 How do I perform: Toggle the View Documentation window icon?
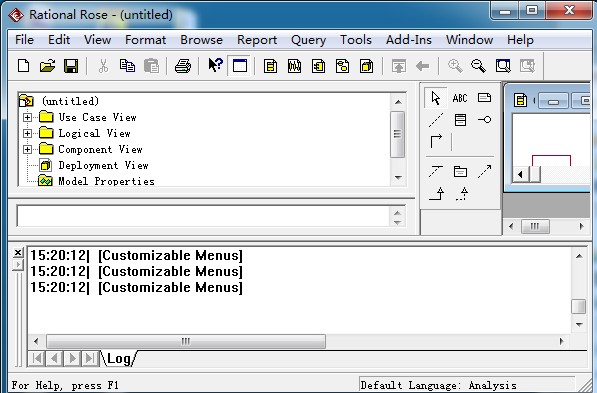coord(239,66)
